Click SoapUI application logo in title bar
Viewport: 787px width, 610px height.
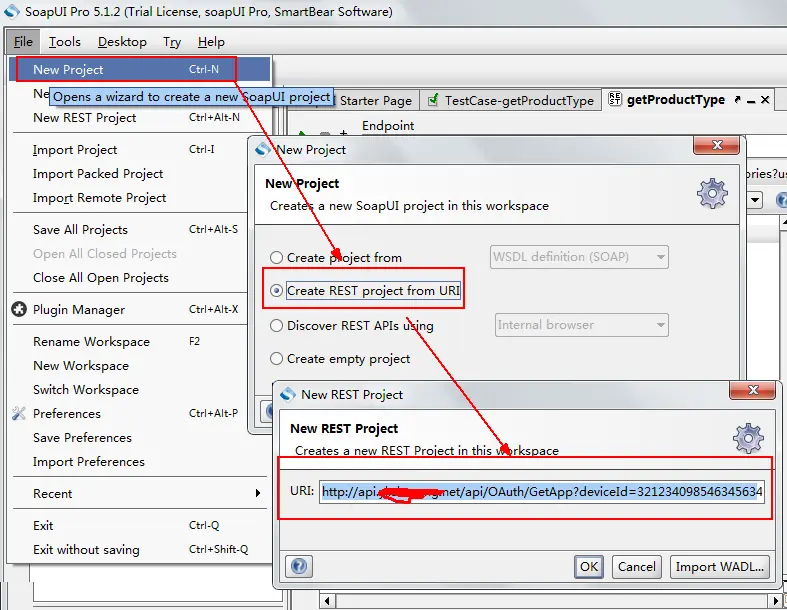[12, 11]
